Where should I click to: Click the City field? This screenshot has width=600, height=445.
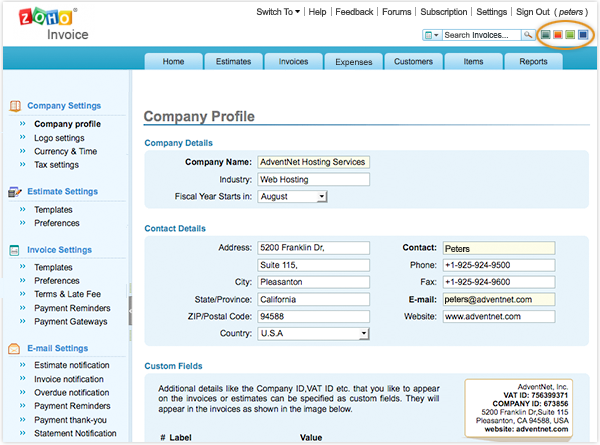313,282
